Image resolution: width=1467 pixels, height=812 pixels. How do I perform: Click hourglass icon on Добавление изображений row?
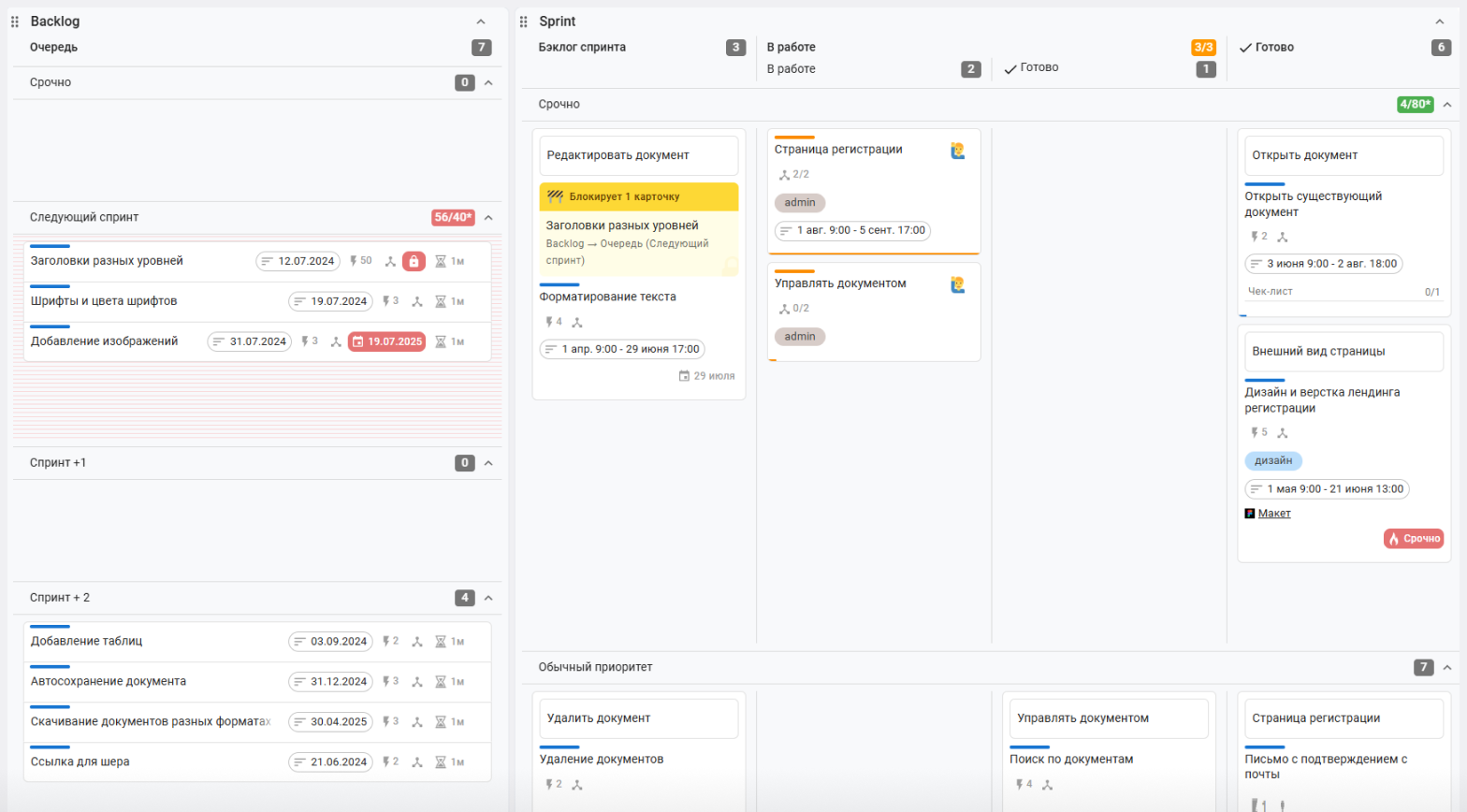coord(441,342)
